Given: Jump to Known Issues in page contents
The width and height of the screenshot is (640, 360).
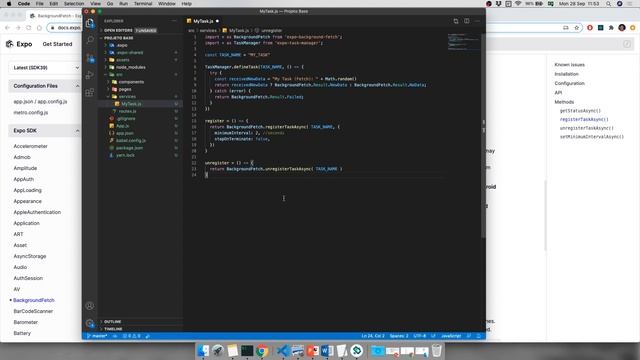Looking at the screenshot, I should tap(569, 65).
